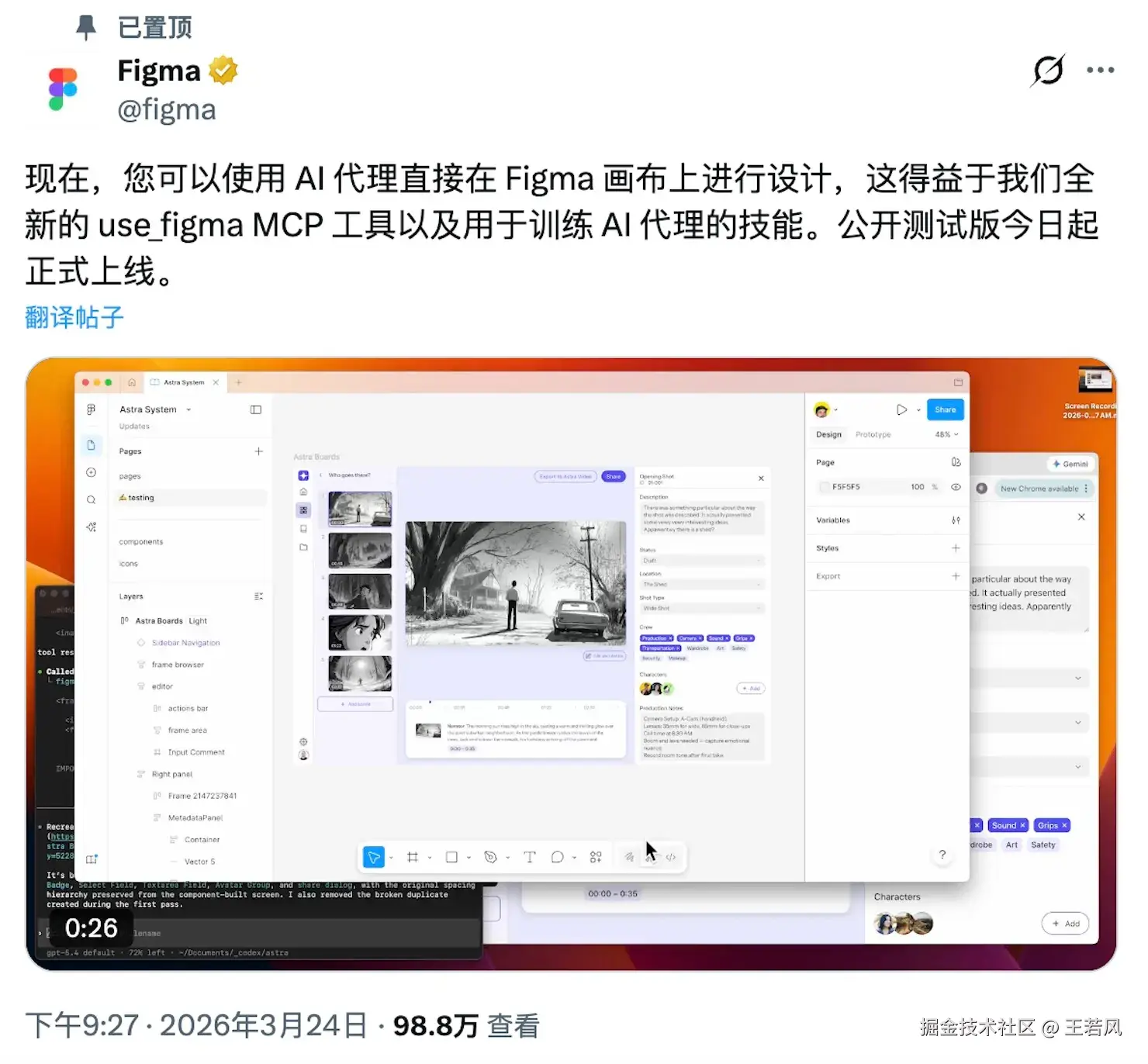1148x1064 pixels.
Task: Select the Rectangle shape tool
Action: point(451,857)
